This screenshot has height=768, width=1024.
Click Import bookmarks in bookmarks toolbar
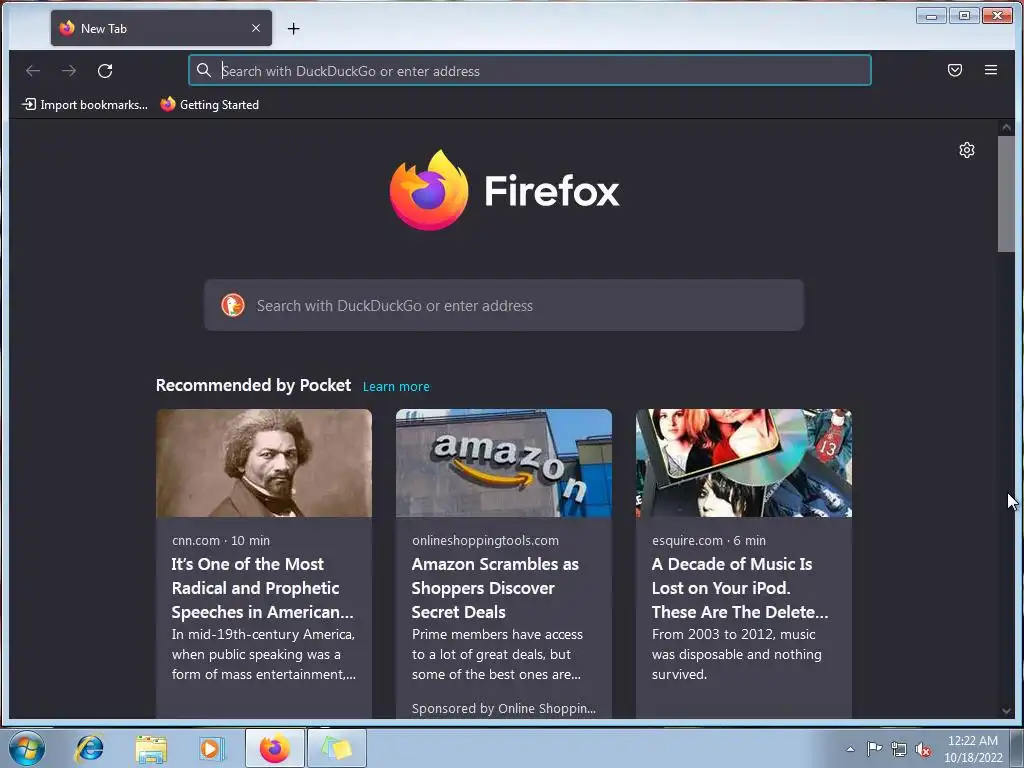click(x=85, y=104)
